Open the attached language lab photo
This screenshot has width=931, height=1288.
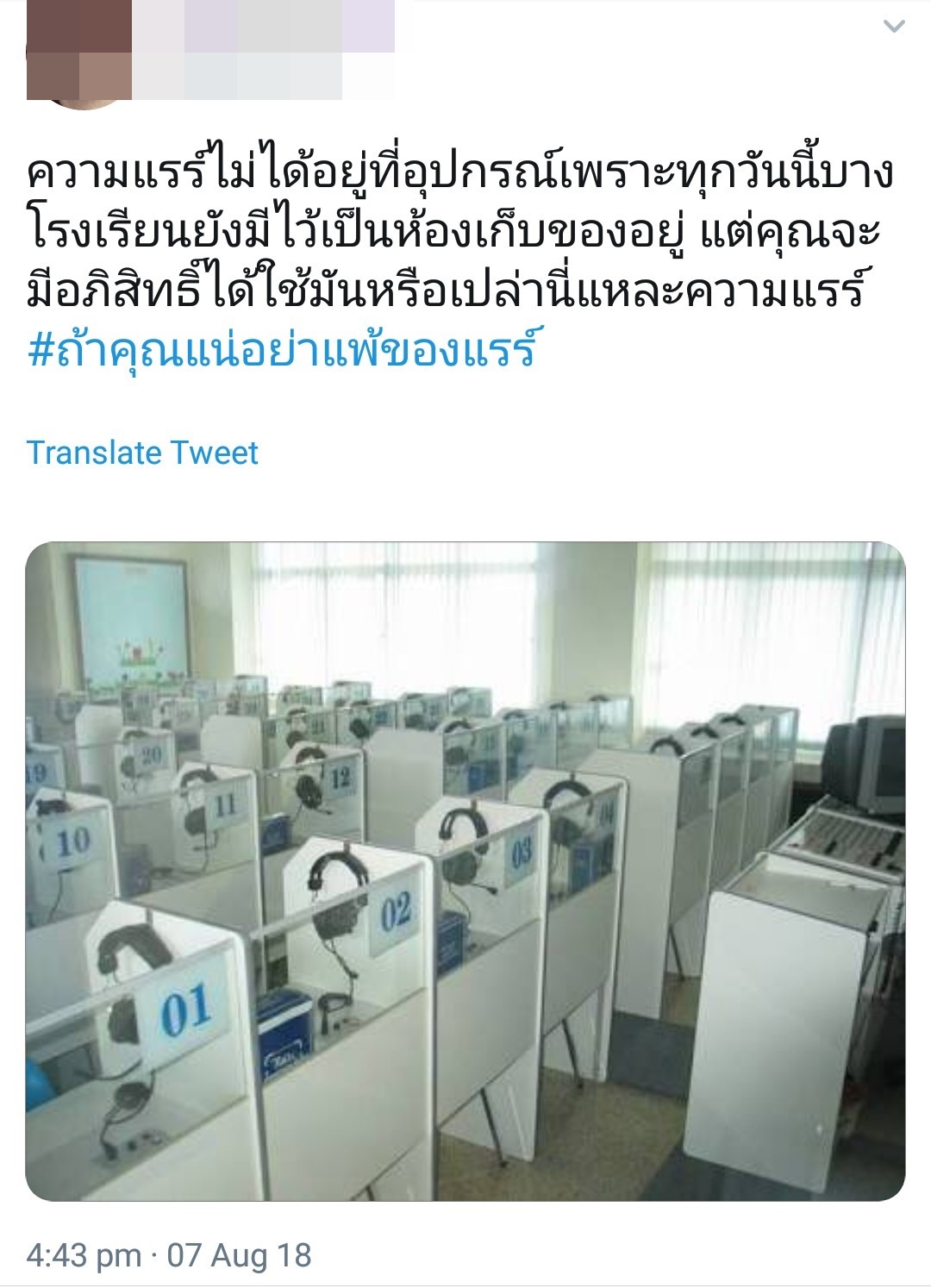[x=465, y=871]
